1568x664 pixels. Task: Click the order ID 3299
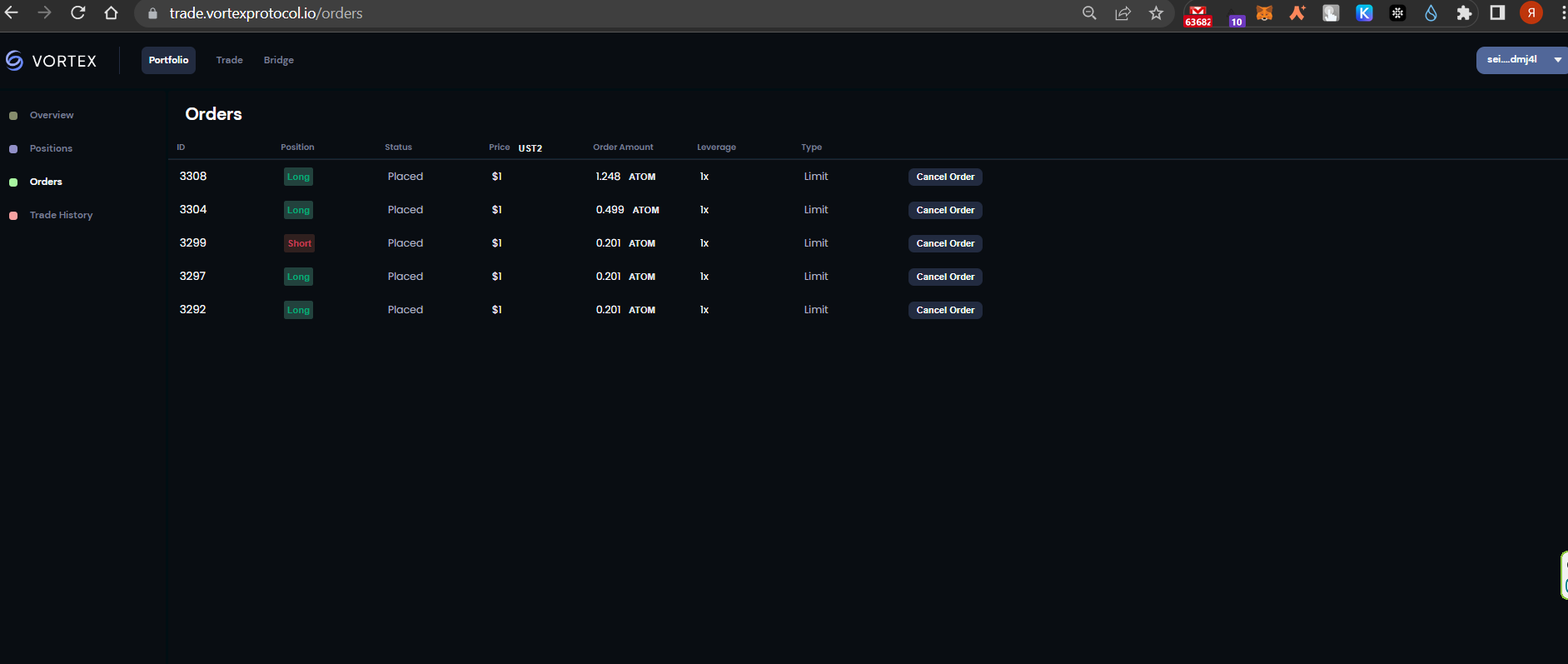tap(193, 243)
